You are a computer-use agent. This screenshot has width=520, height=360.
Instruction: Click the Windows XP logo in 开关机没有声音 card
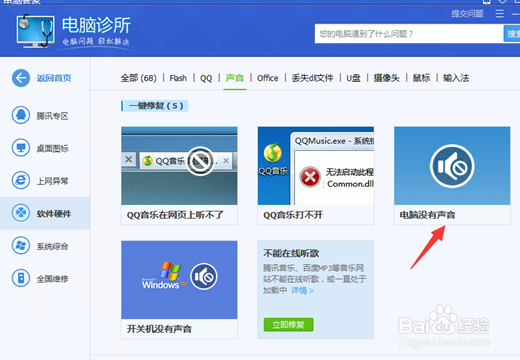pyautogui.click(x=164, y=276)
